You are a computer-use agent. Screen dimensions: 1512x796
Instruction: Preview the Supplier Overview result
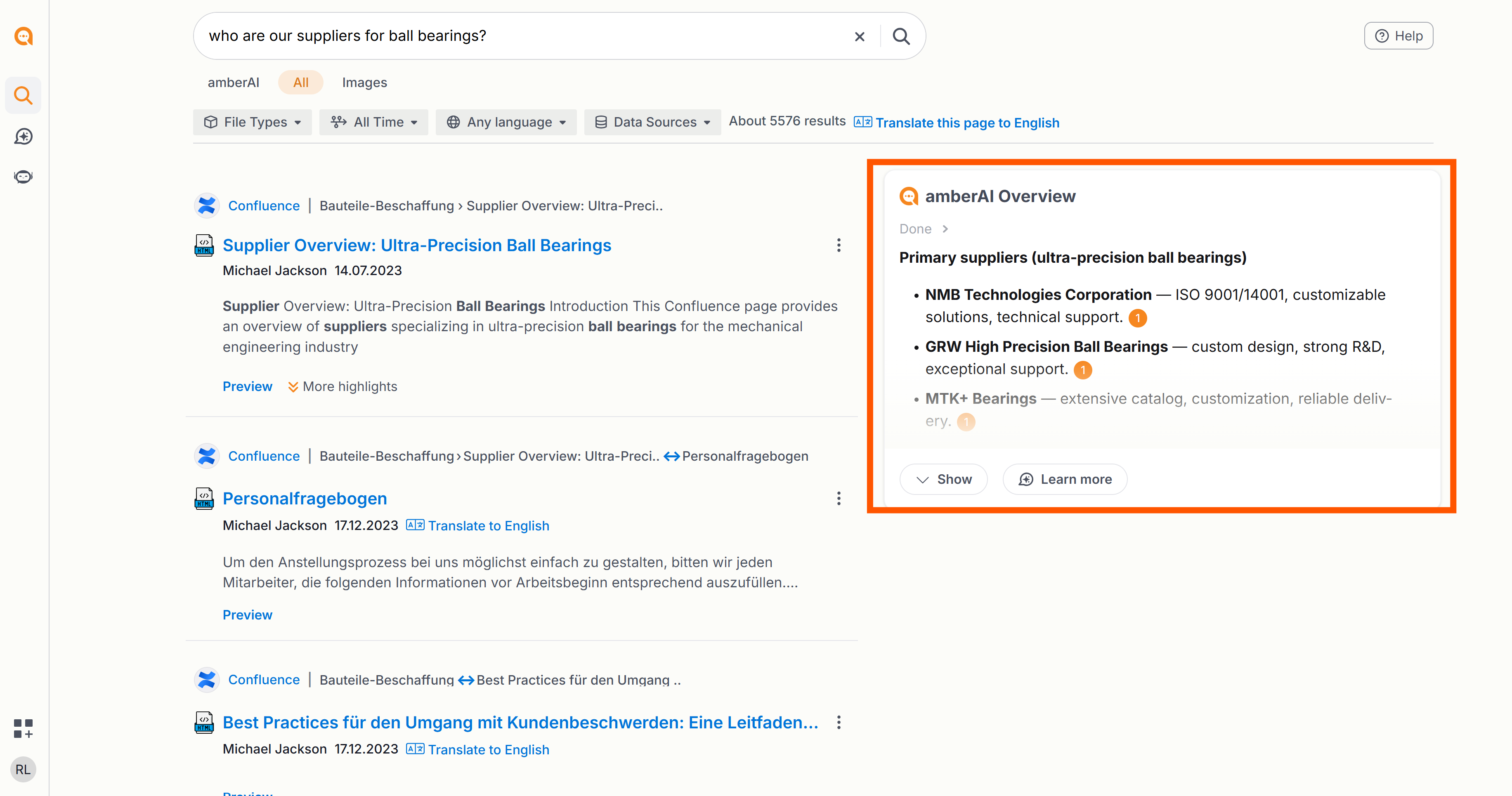(x=248, y=386)
